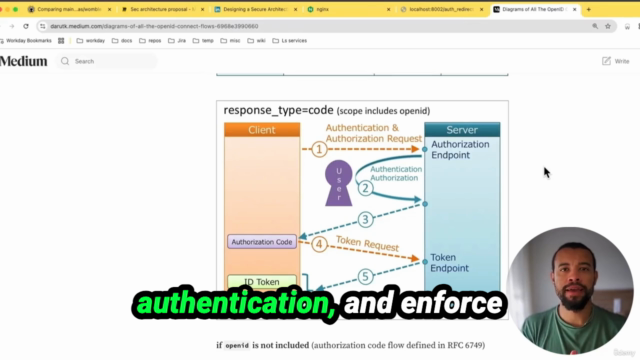Close the localhost:8002 tab

(482, 9)
